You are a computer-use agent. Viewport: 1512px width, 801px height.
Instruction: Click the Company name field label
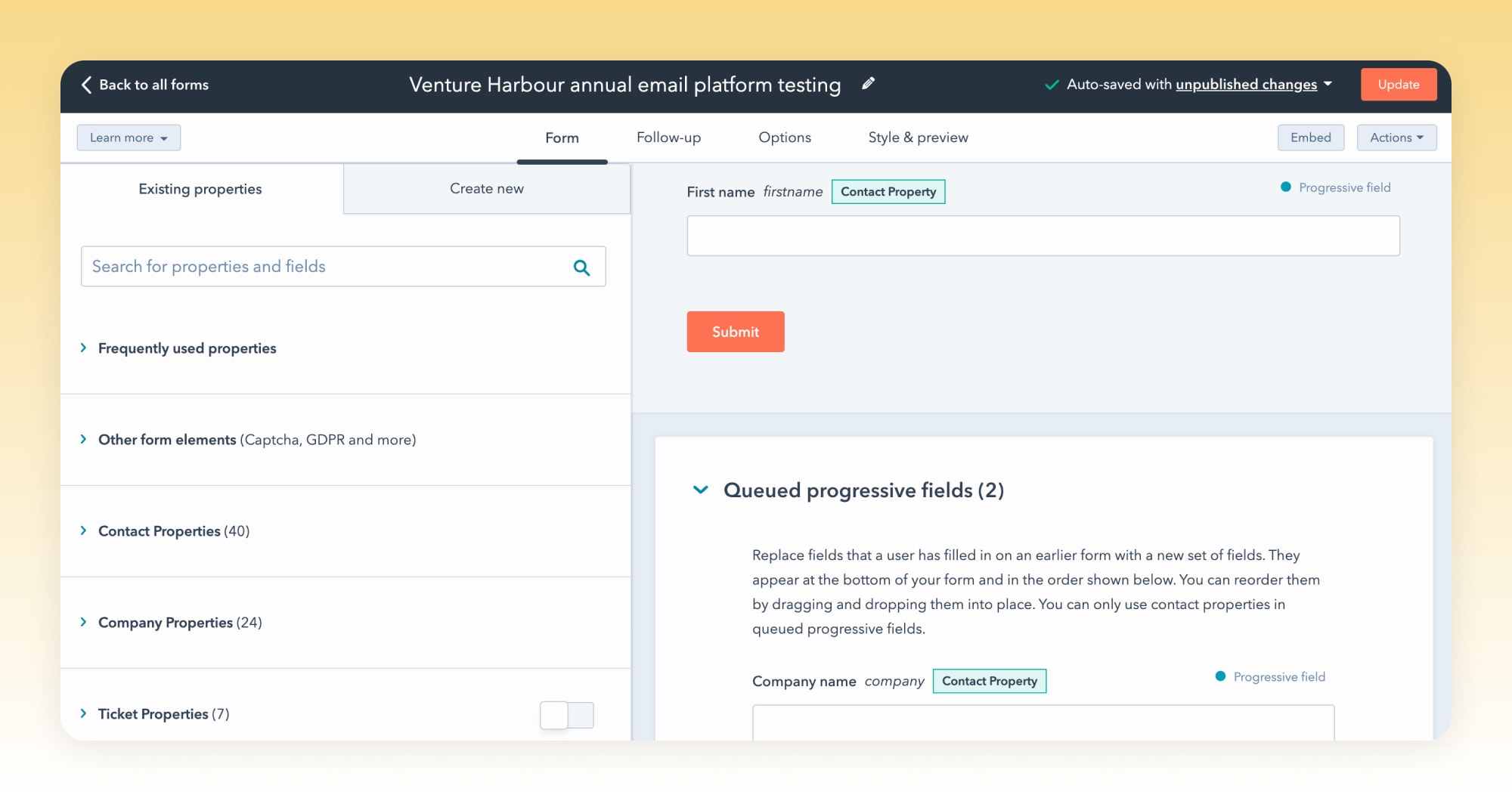(804, 682)
